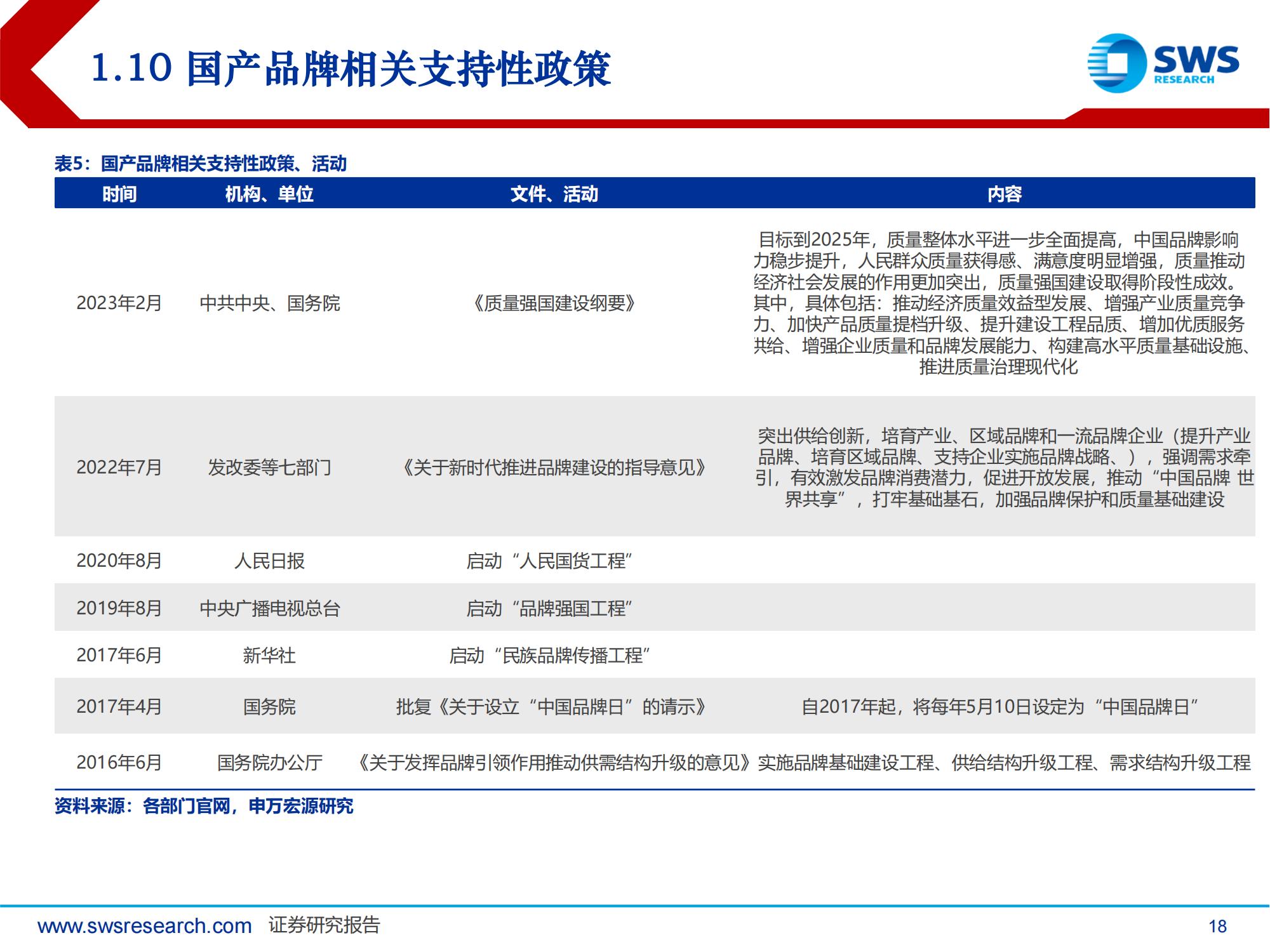Click the 国务院办公厅 organization cell

pos(269,762)
